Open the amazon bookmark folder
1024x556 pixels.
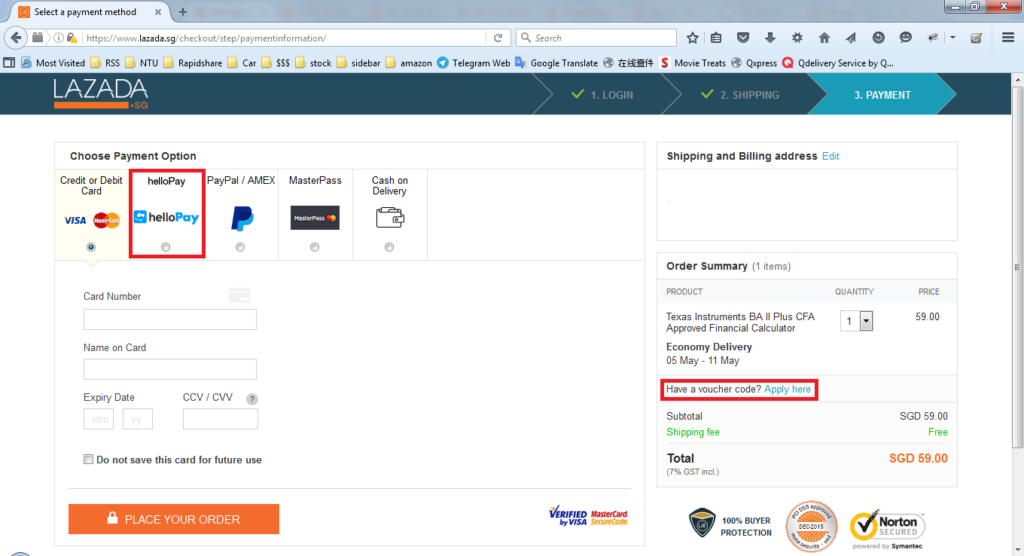click(409, 63)
